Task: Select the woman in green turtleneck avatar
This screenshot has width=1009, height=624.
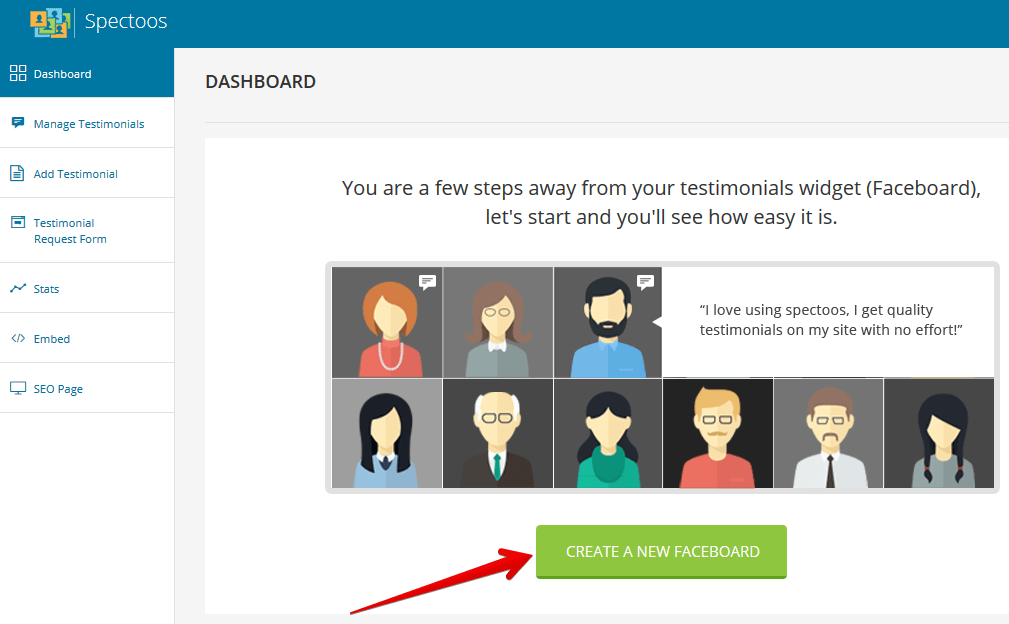Action: coord(607,433)
